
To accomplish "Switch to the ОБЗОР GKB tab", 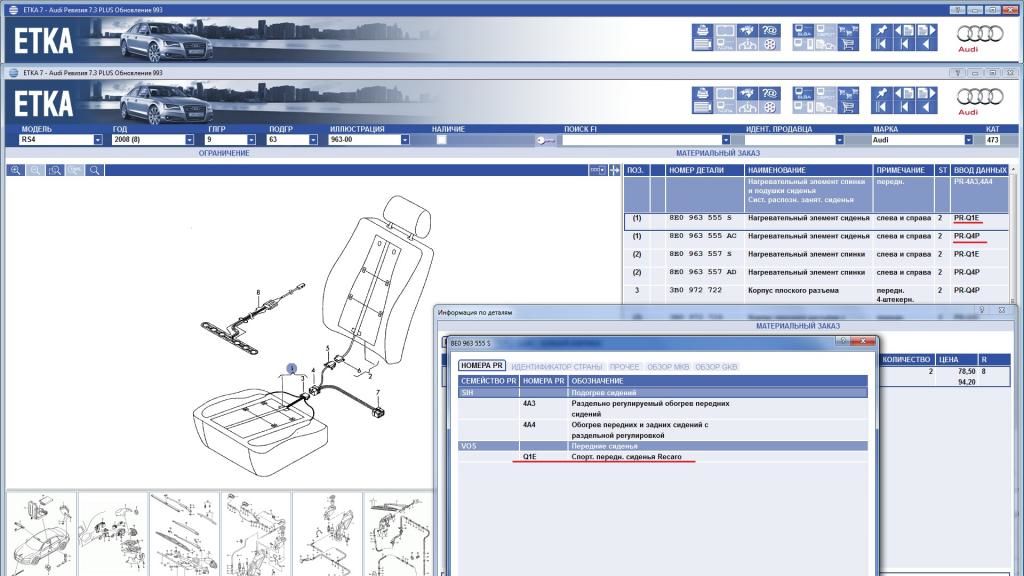I will pos(716,367).
